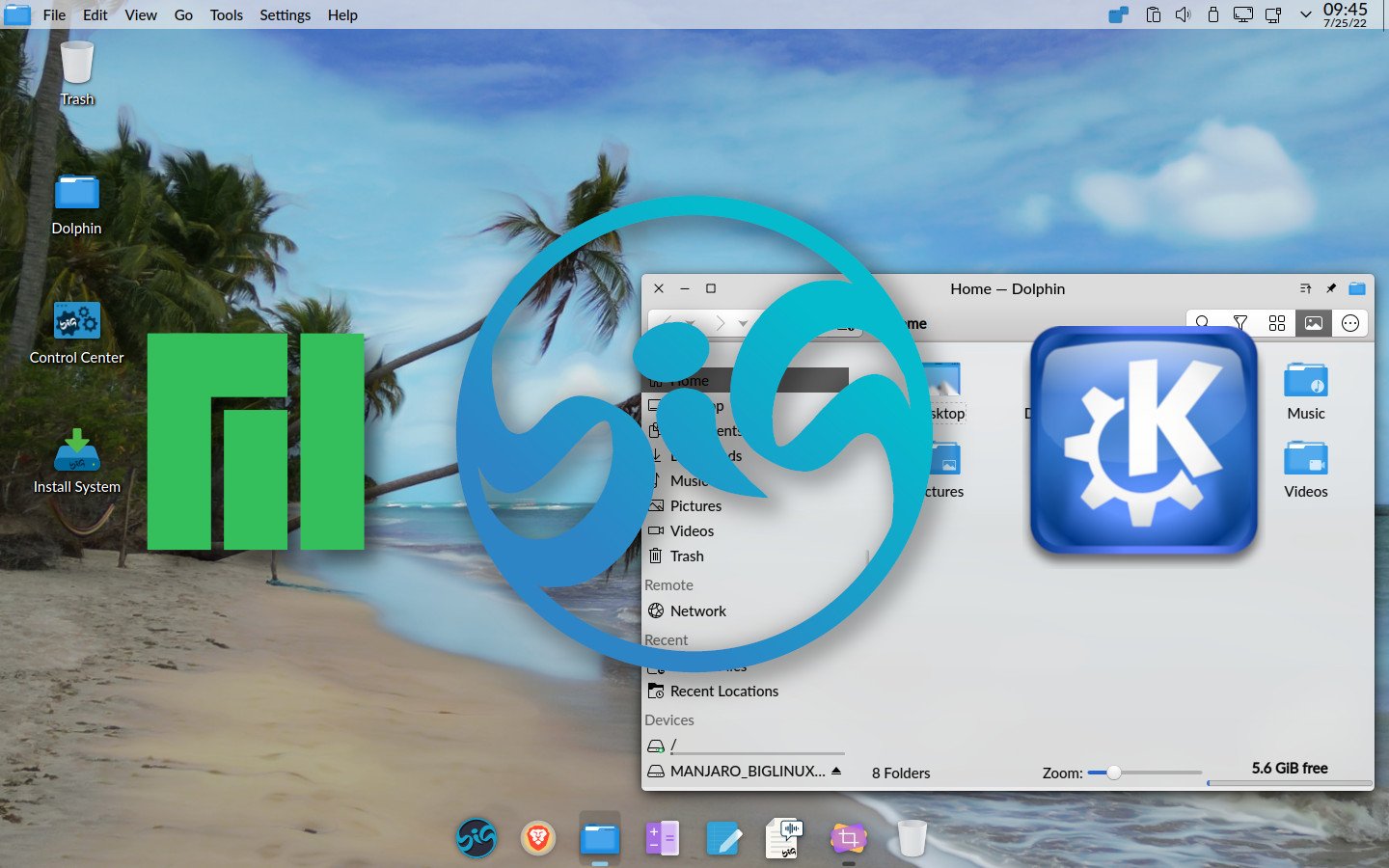Open the Go menu
This screenshot has width=1389, height=868.
point(183,14)
